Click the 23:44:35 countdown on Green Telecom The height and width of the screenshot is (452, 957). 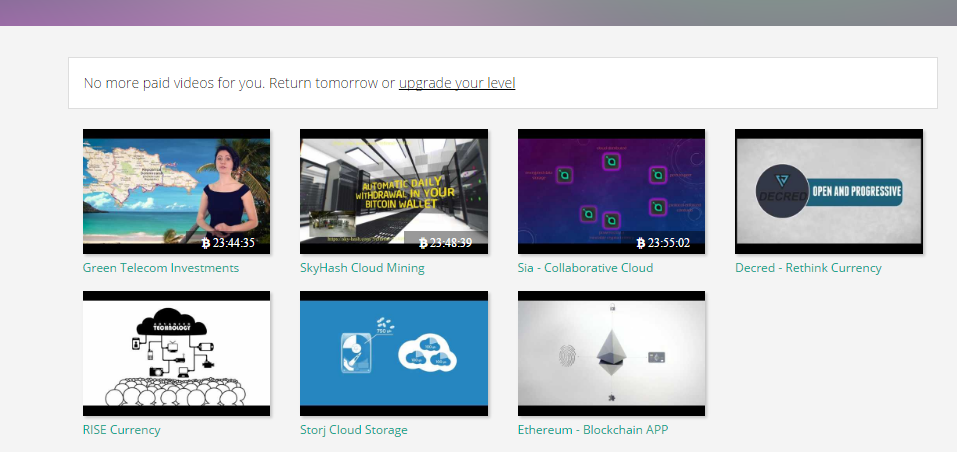pyautogui.click(x=233, y=243)
